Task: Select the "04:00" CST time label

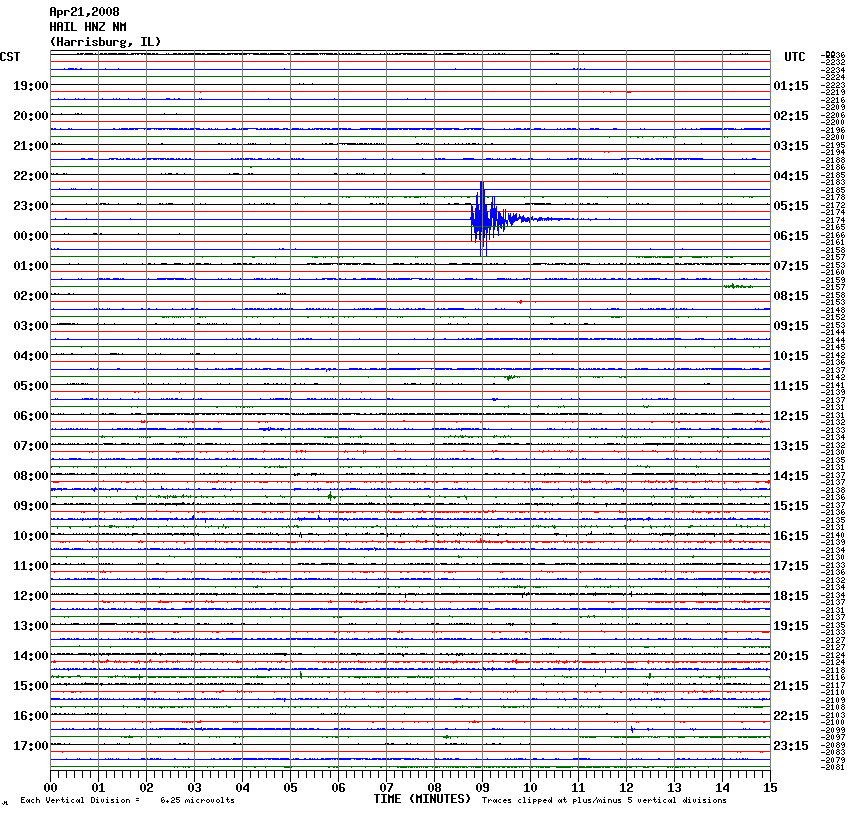Action: coord(31,356)
